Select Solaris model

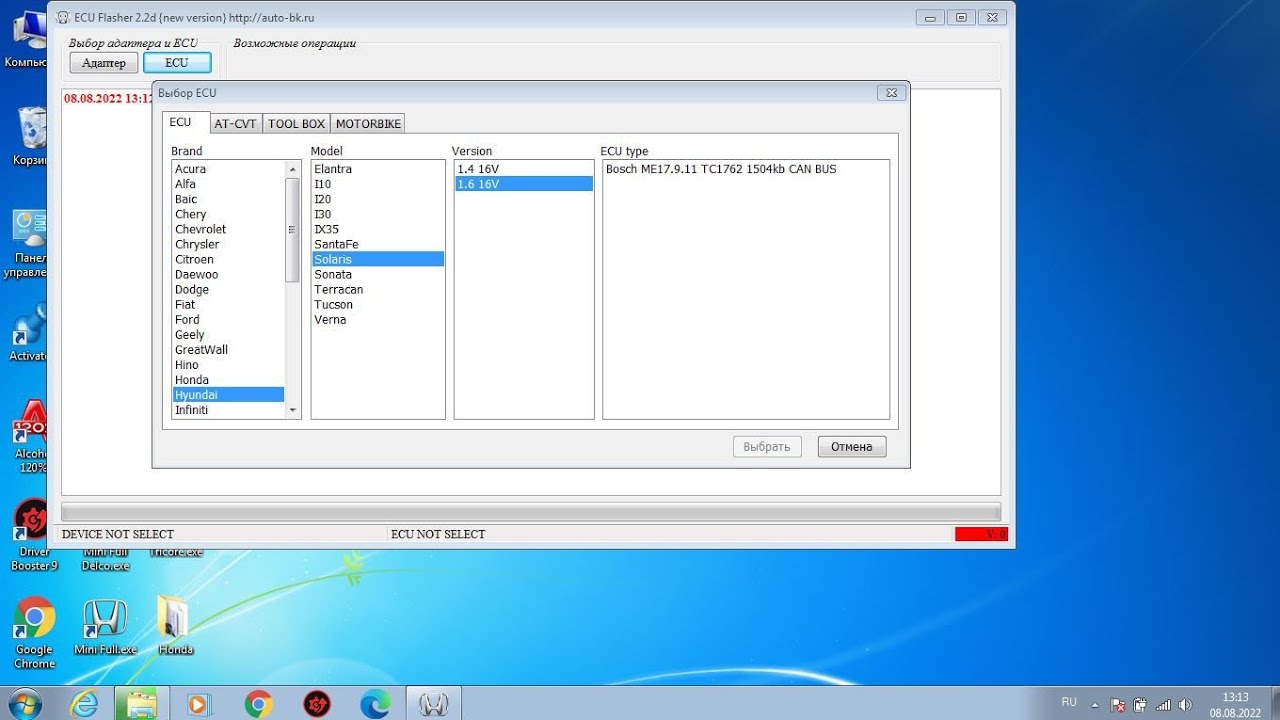pyautogui.click(x=378, y=259)
